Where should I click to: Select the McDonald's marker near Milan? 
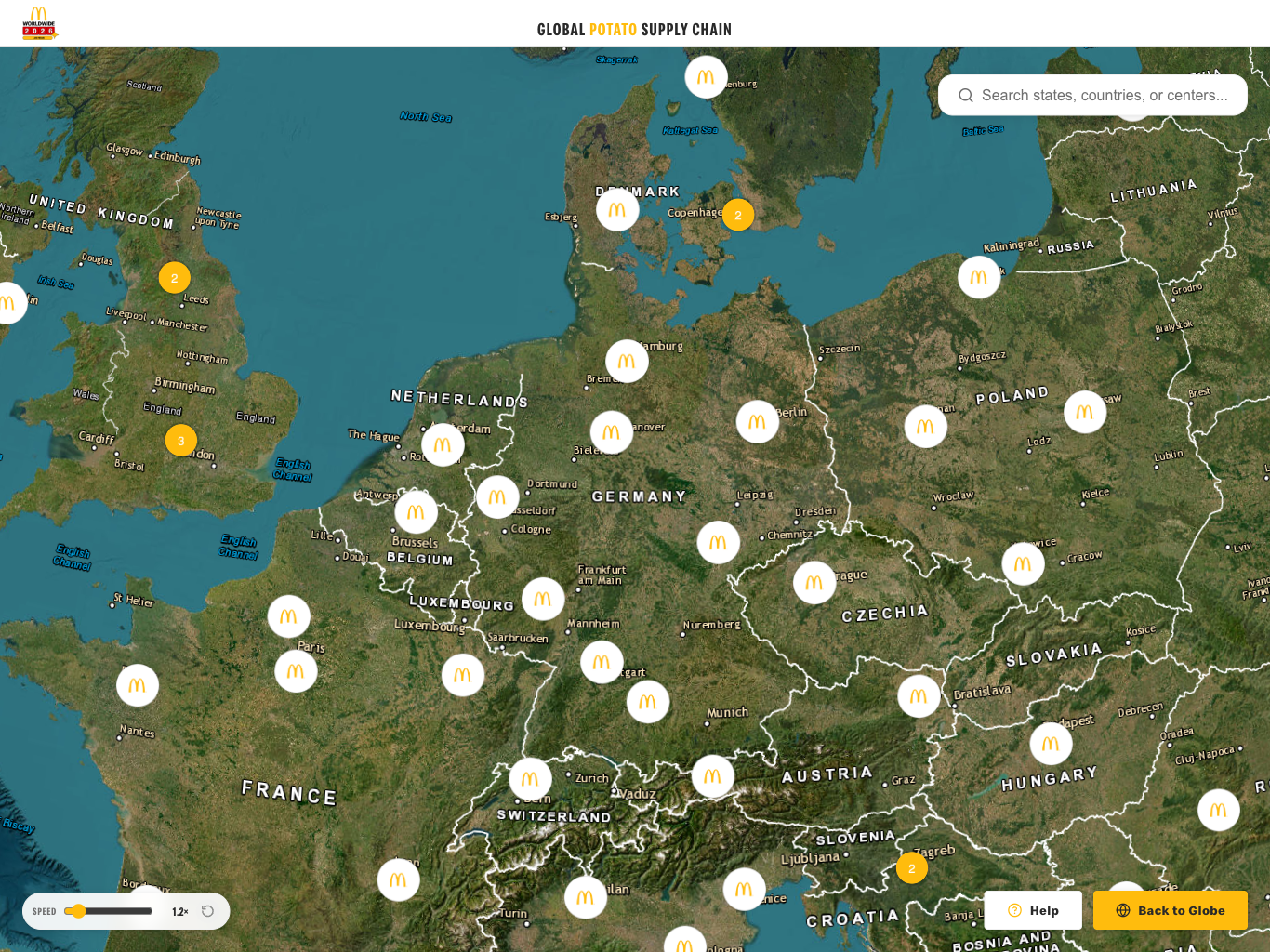pyautogui.click(x=586, y=897)
